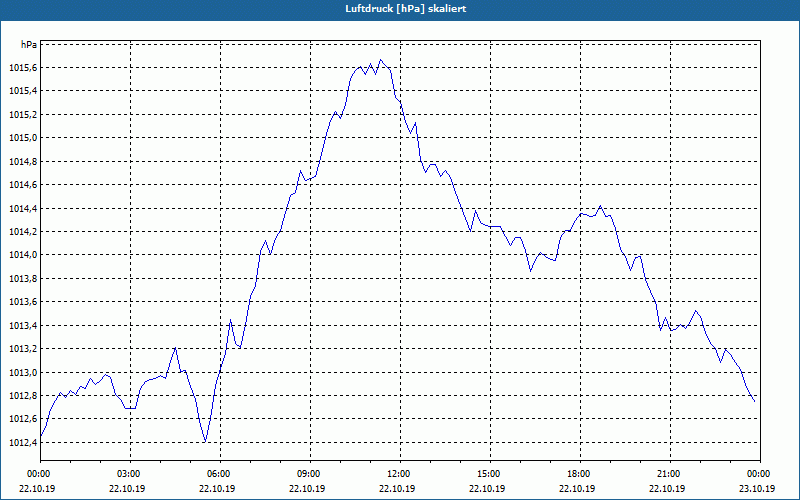
Task: Click the 1013,0 y-axis label
Action: coord(23,372)
